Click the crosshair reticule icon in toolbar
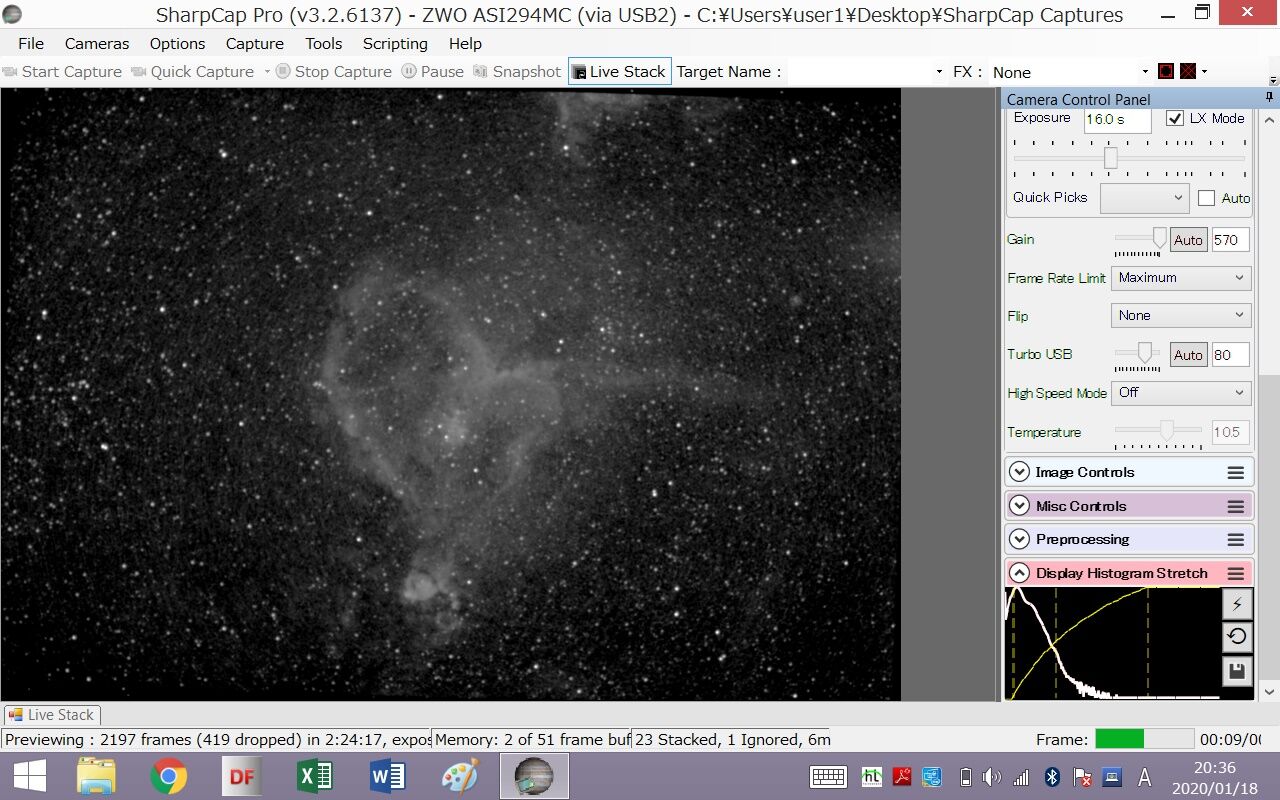The image size is (1280, 800). [1188, 71]
